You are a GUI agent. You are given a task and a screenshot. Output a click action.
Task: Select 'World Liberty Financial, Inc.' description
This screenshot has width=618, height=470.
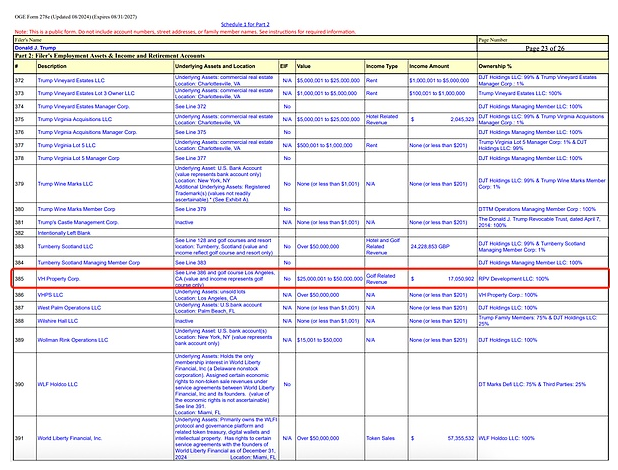70,438
